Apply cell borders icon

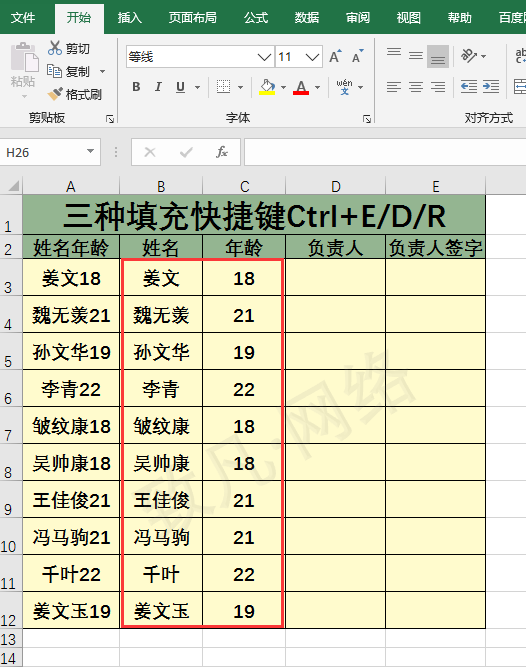click(x=223, y=87)
